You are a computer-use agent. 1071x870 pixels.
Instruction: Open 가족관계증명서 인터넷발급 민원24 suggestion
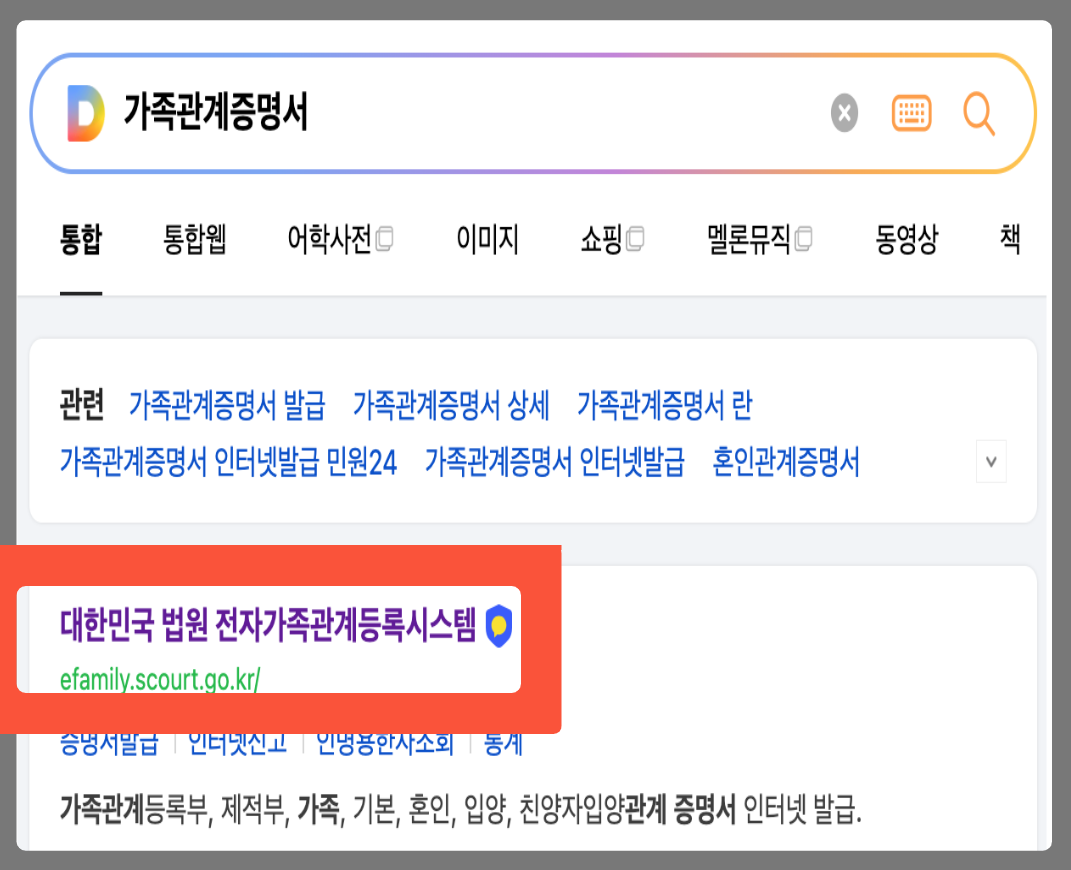point(224,462)
